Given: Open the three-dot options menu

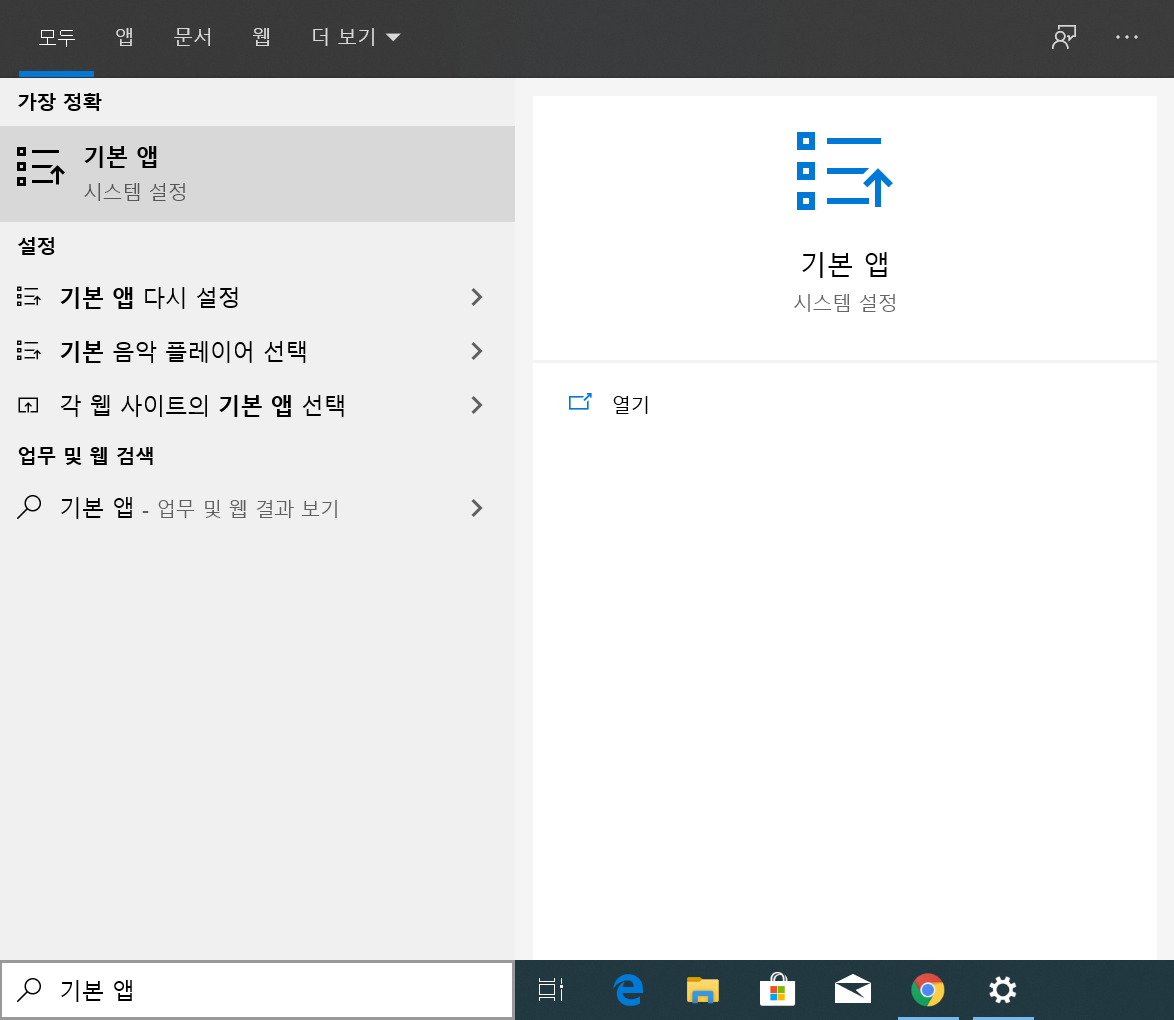Looking at the screenshot, I should pyautogui.click(x=1126, y=37).
